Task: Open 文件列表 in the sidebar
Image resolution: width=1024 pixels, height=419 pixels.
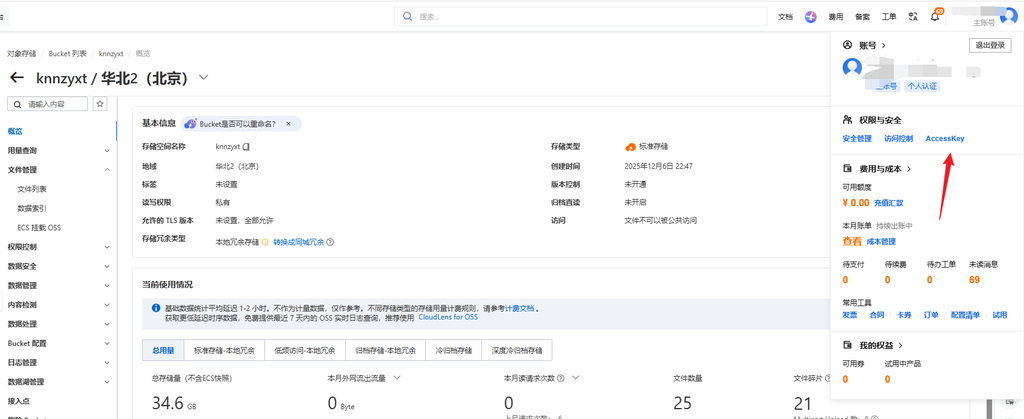Action: pos(32,189)
